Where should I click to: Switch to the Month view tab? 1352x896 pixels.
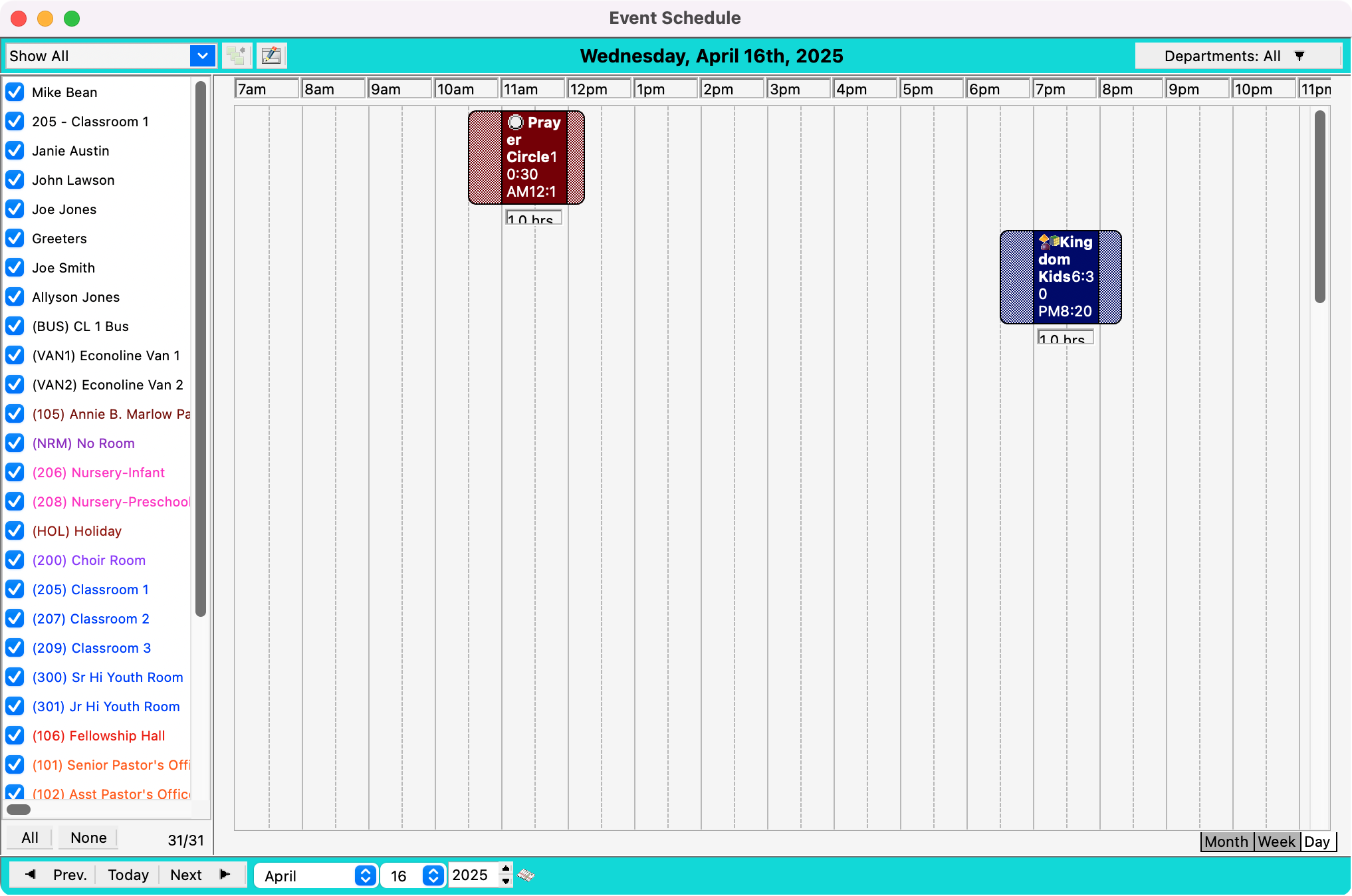point(1226,841)
